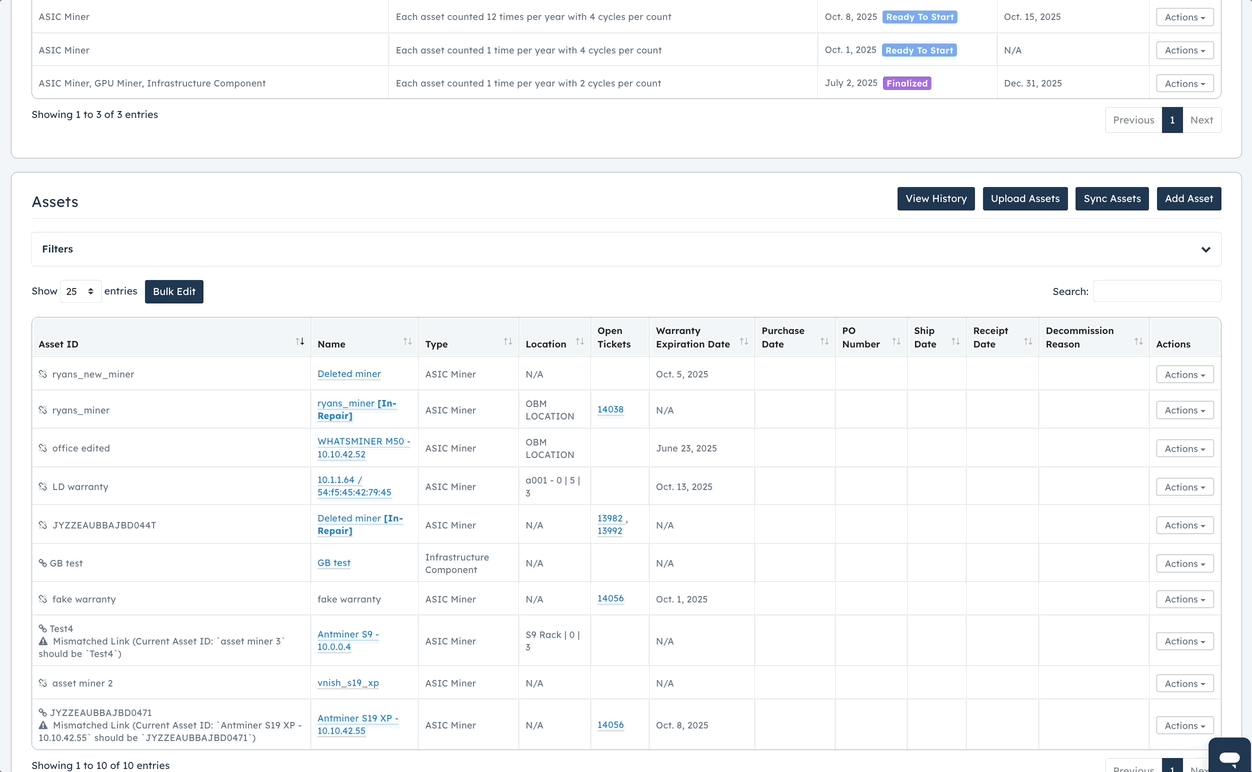Open Actions menu for Finalized count row
Viewport: 1252px width, 772px height.
coord(1184,84)
